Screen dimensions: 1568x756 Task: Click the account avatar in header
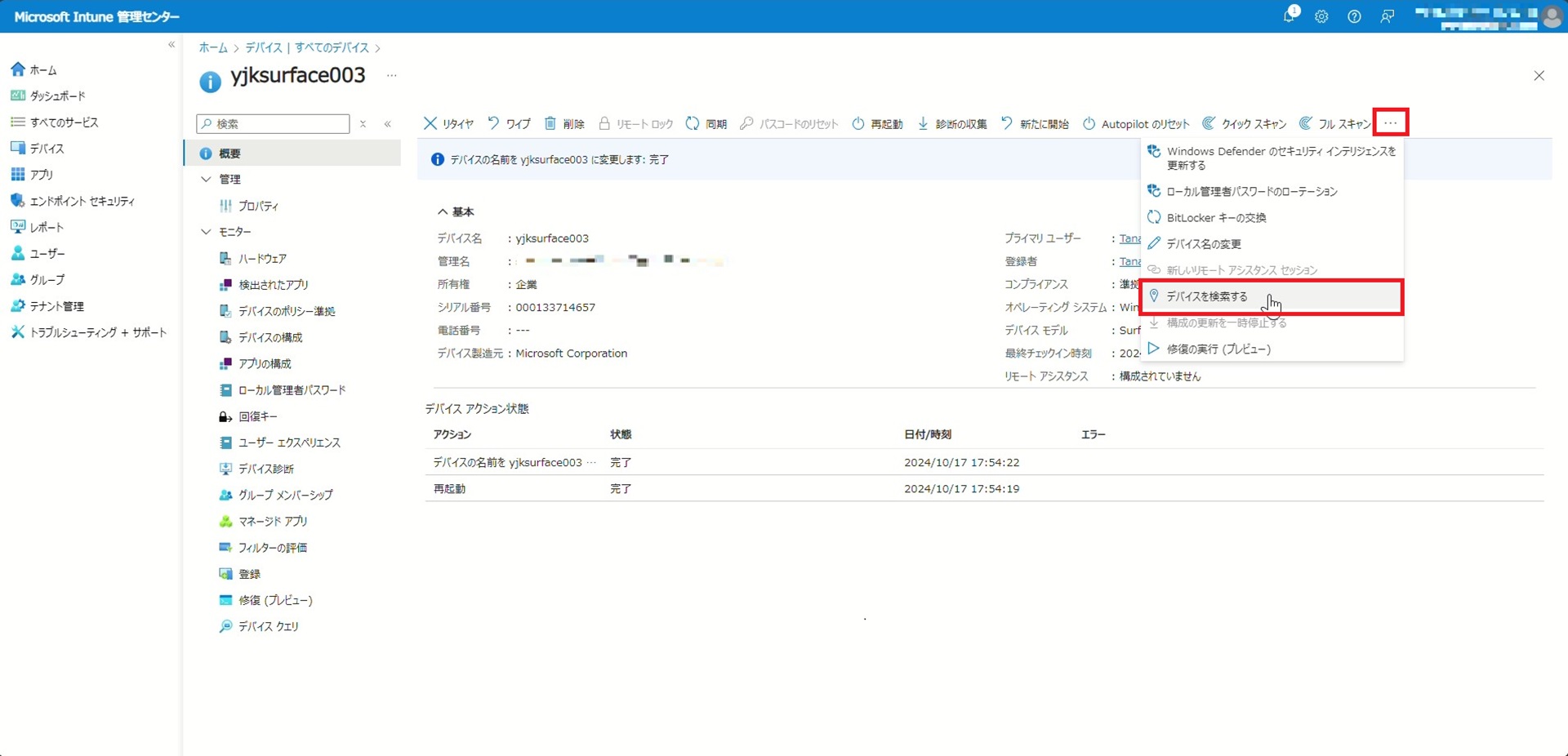[x=1552, y=16]
